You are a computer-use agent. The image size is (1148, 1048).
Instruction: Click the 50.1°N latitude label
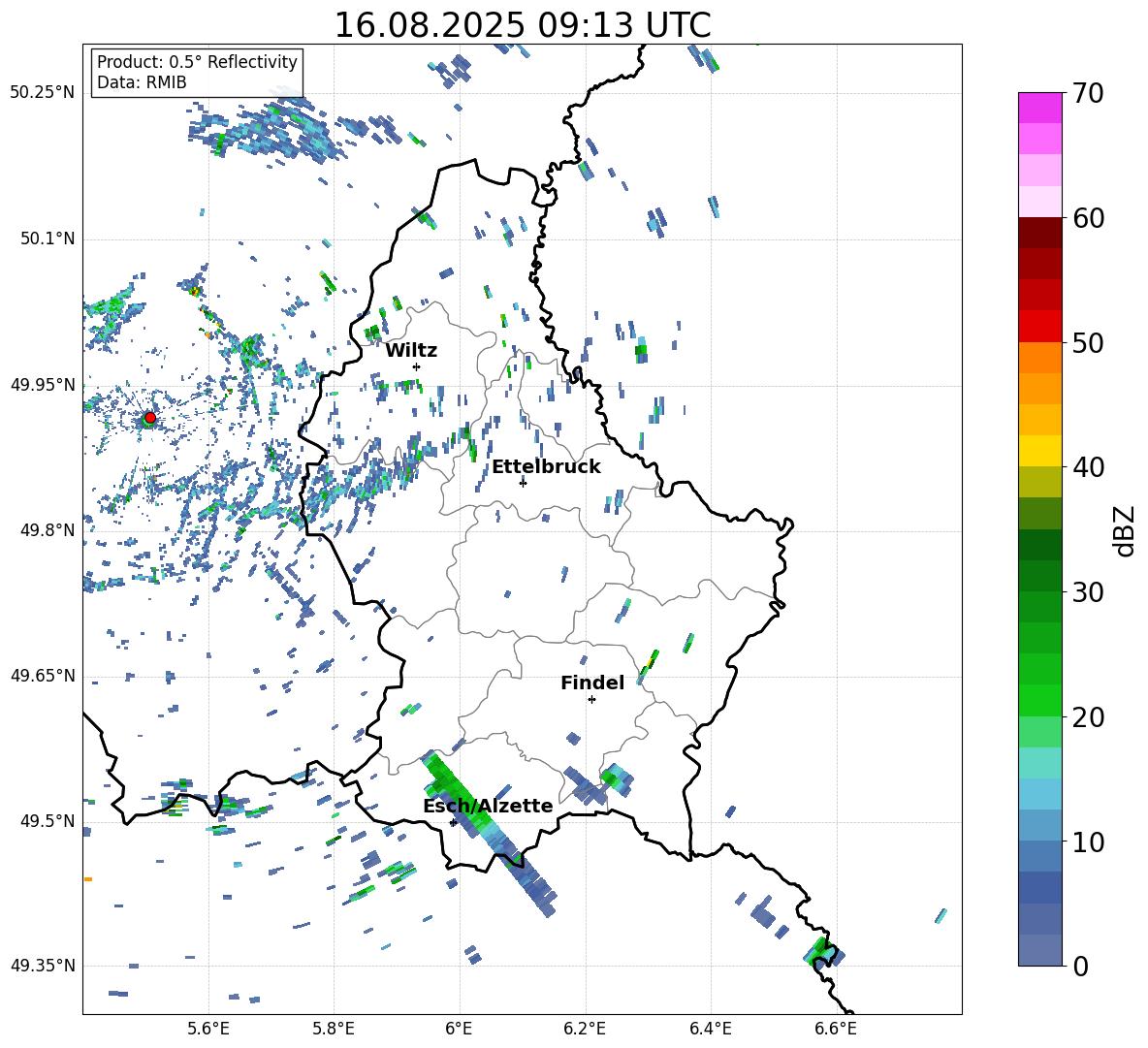(x=48, y=238)
